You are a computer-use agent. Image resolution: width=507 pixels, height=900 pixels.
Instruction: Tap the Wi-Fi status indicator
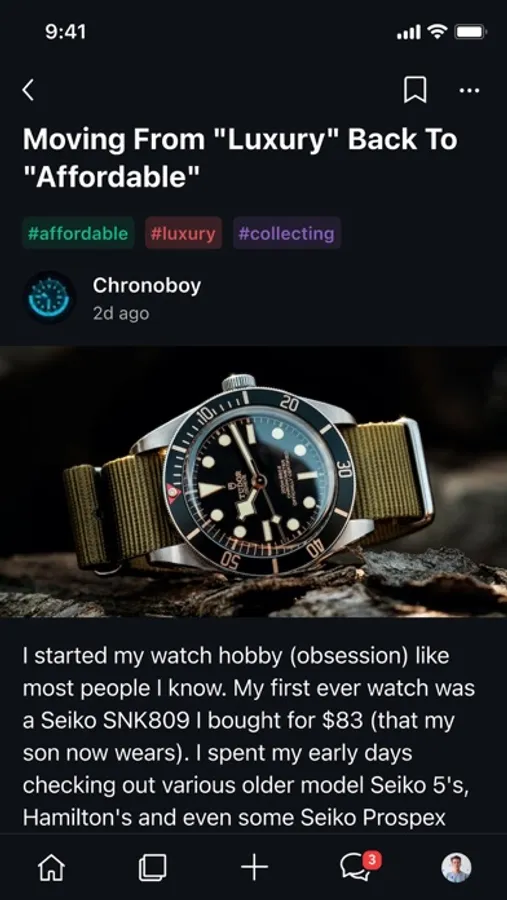(x=437, y=32)
